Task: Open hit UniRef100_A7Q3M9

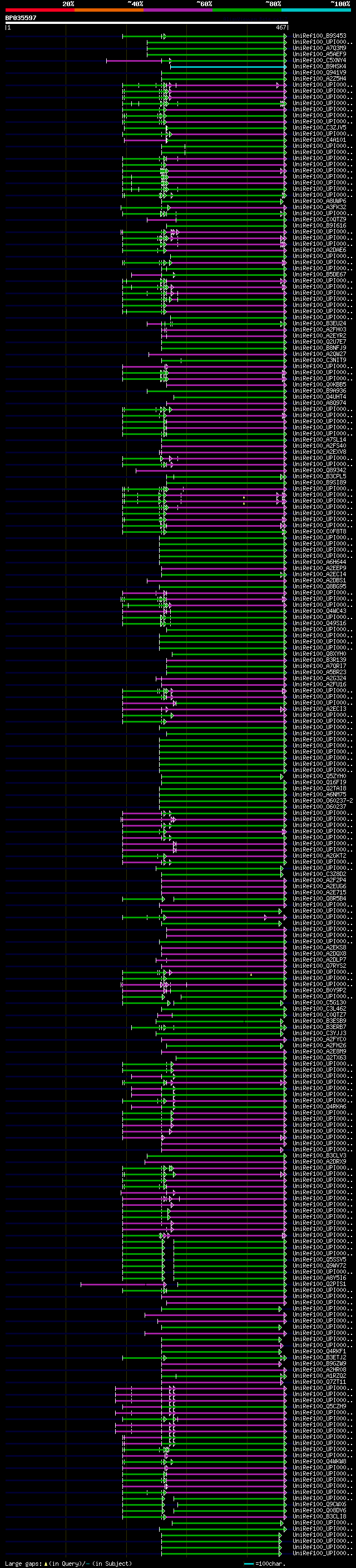Action: [x=319, y=48]
